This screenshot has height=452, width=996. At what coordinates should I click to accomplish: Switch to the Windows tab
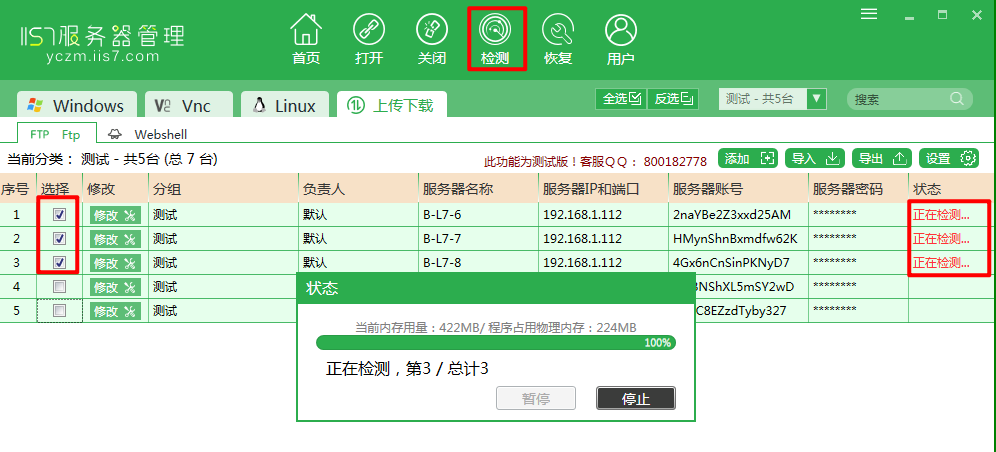(77, 105)
